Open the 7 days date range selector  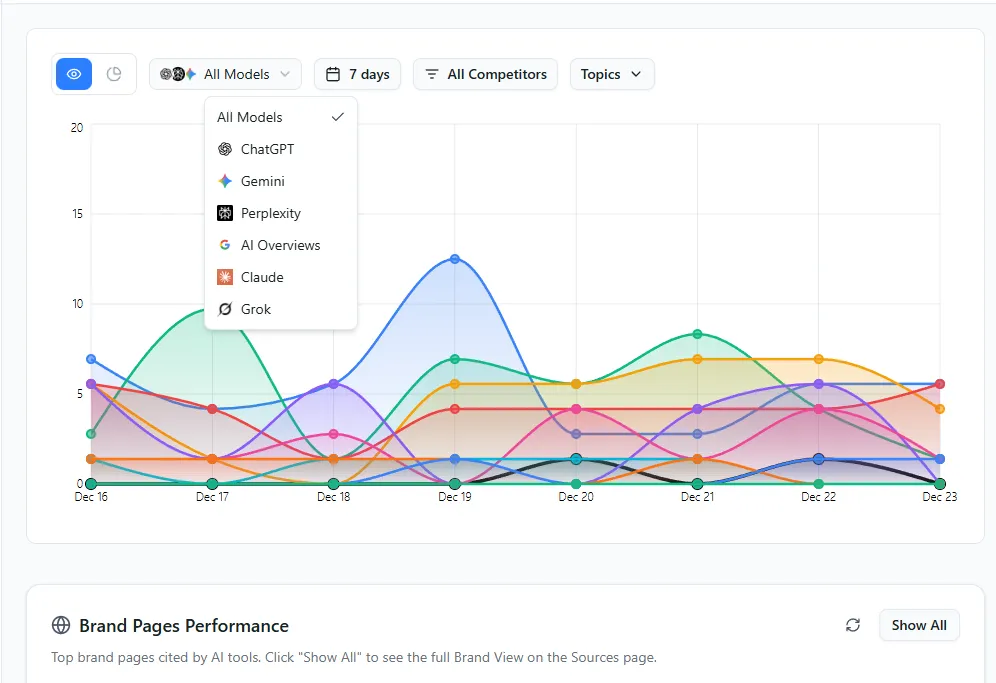(358, 74)
